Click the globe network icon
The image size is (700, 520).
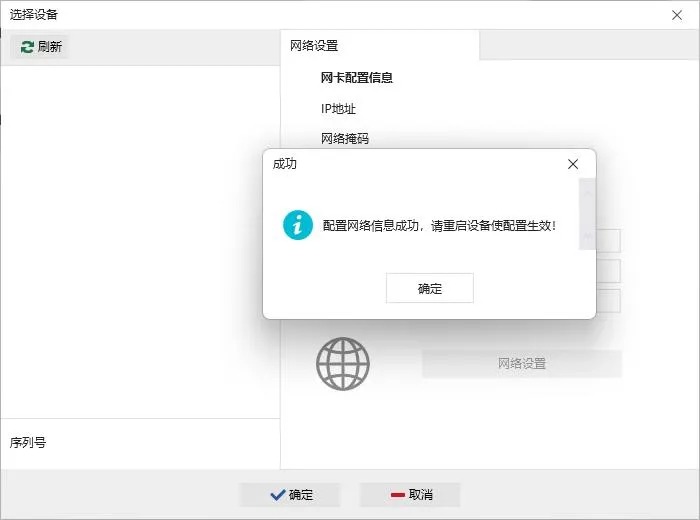click(x=343, y=363)
